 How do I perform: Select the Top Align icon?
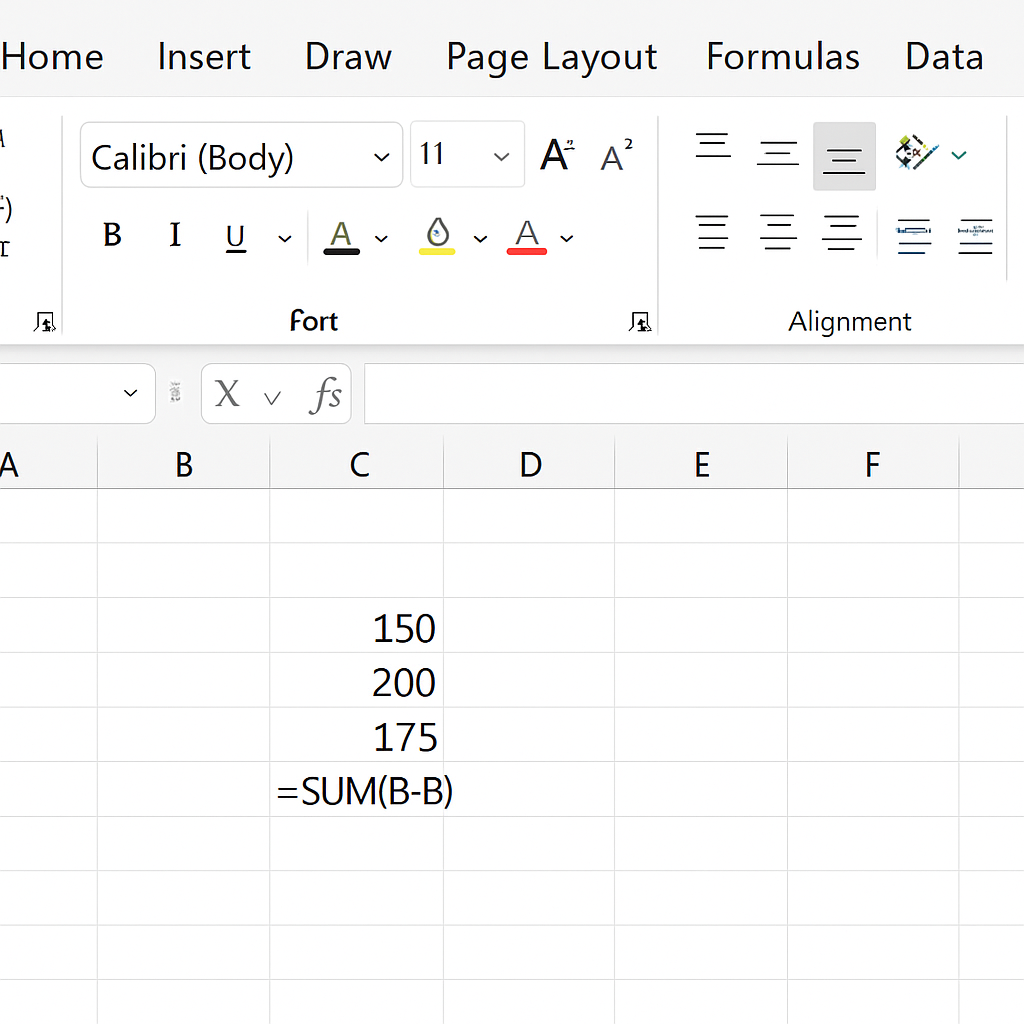coord(713,148)
